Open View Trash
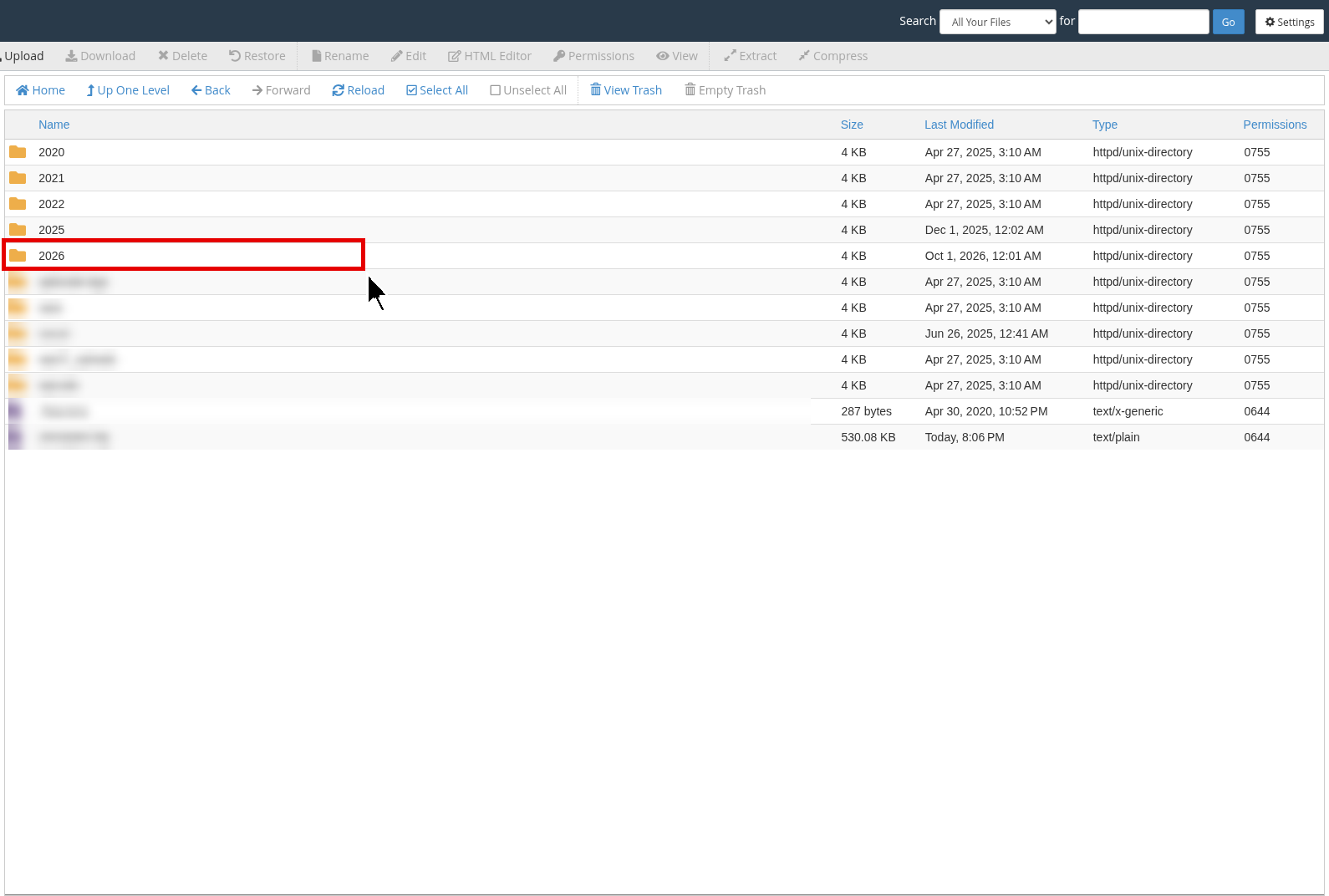The width and height of the screenshot is (1329, 896). point(626,90)
